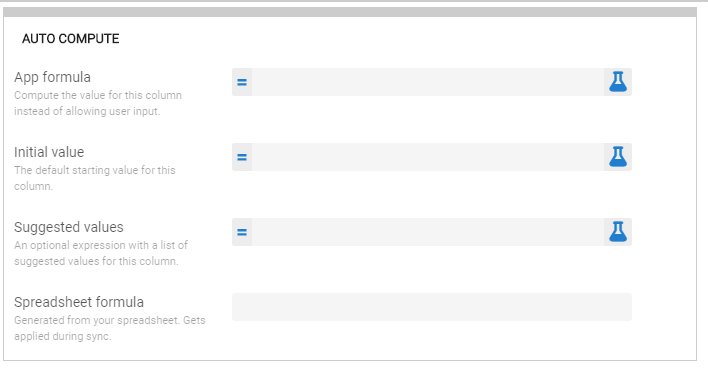This screenshot has width=708, height=369.
Task: Click the equals sign beside App formula
Action: [242, 82]
